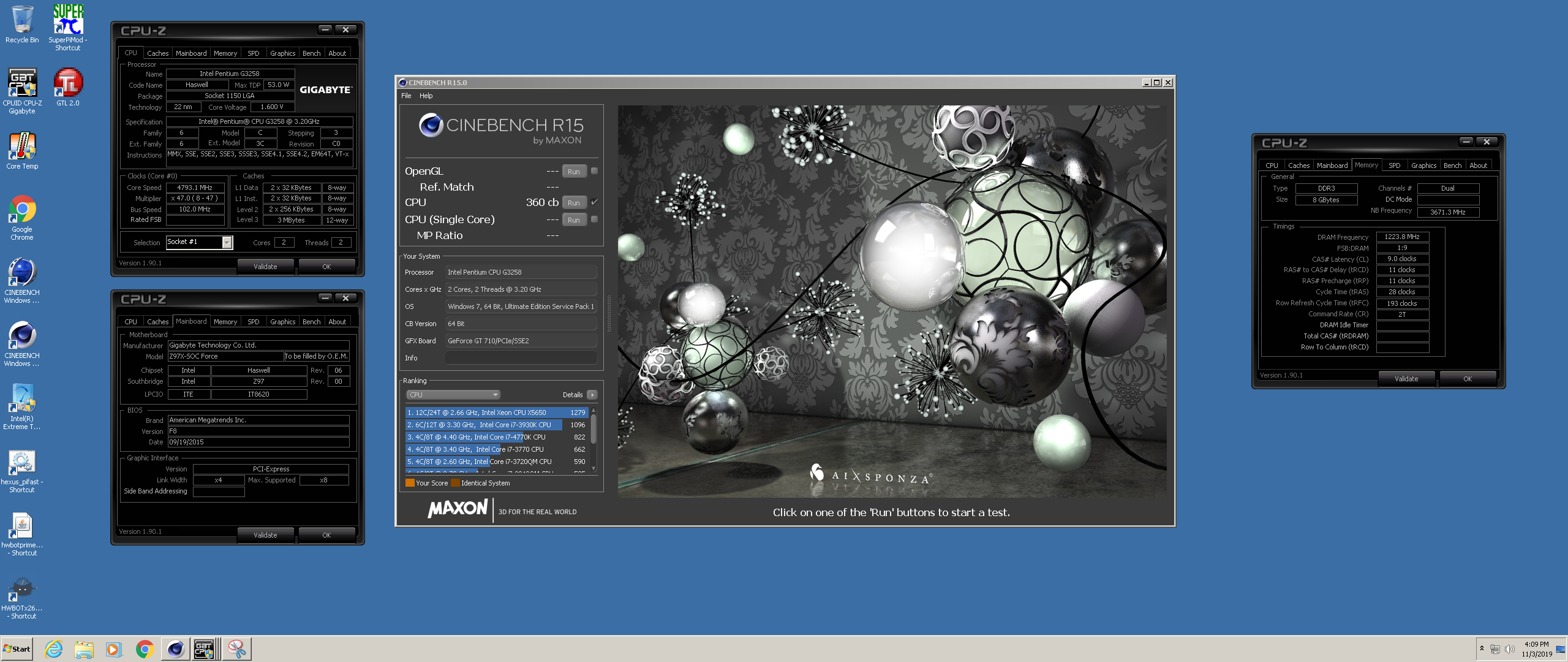Click the network tray icon
Screen dimensions: 1568x662
pos(1495,649)
